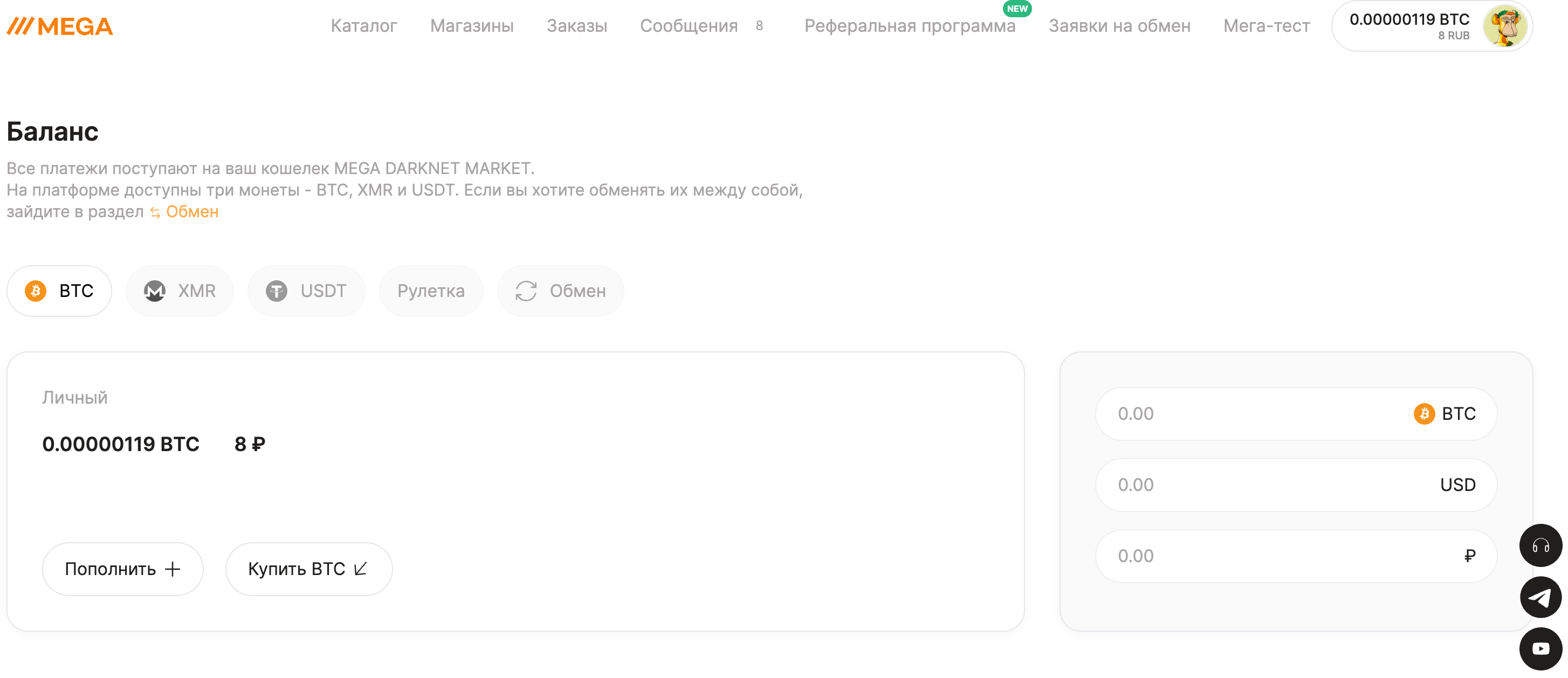Image resolution: width=1568 pixels, height=678 pixels.
Task: Click 0.00000119 BTC in the Личный card
Action: pos(121,444)
